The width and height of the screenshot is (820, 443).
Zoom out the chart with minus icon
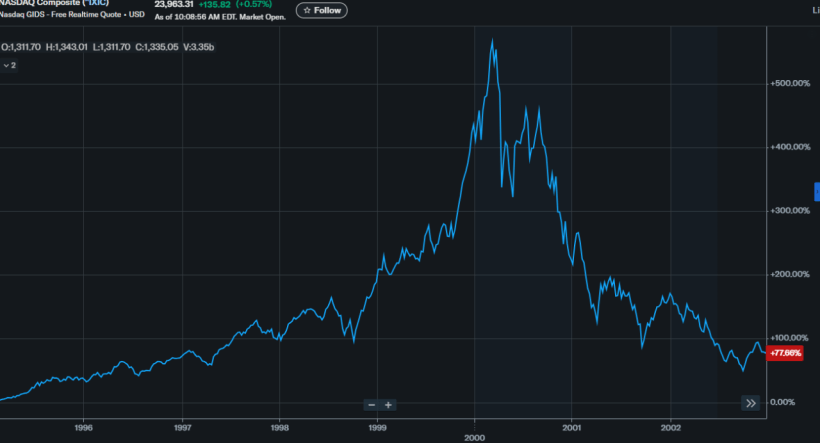coord(371,405)
